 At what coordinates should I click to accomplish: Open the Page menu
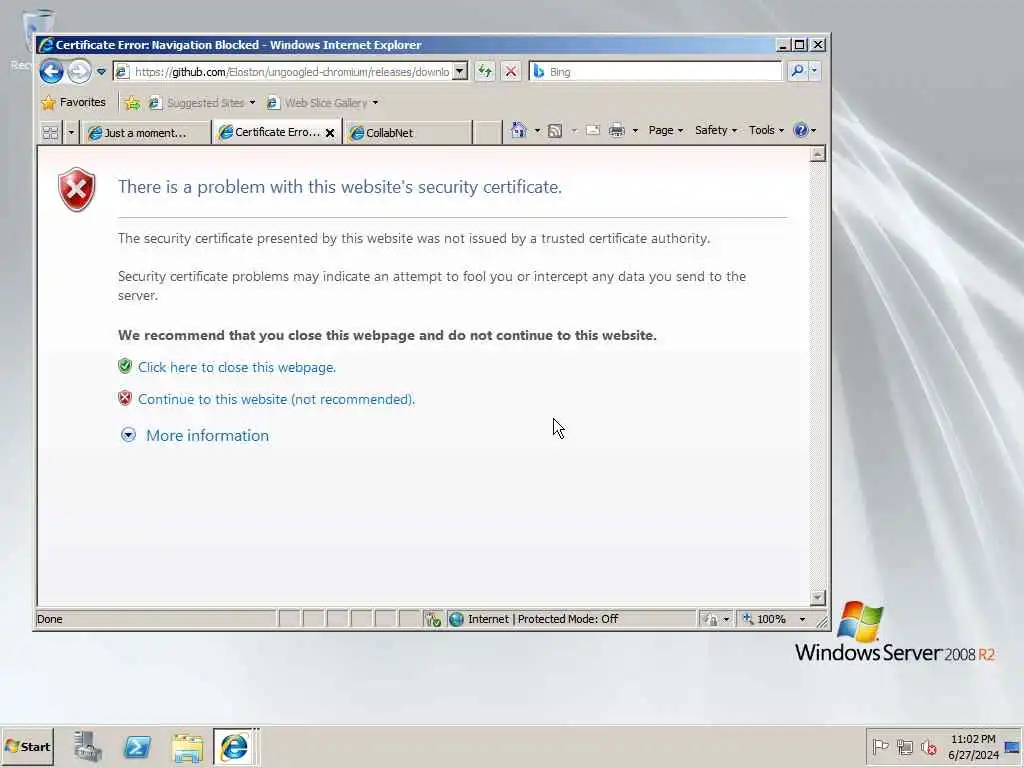coord(665,130)
